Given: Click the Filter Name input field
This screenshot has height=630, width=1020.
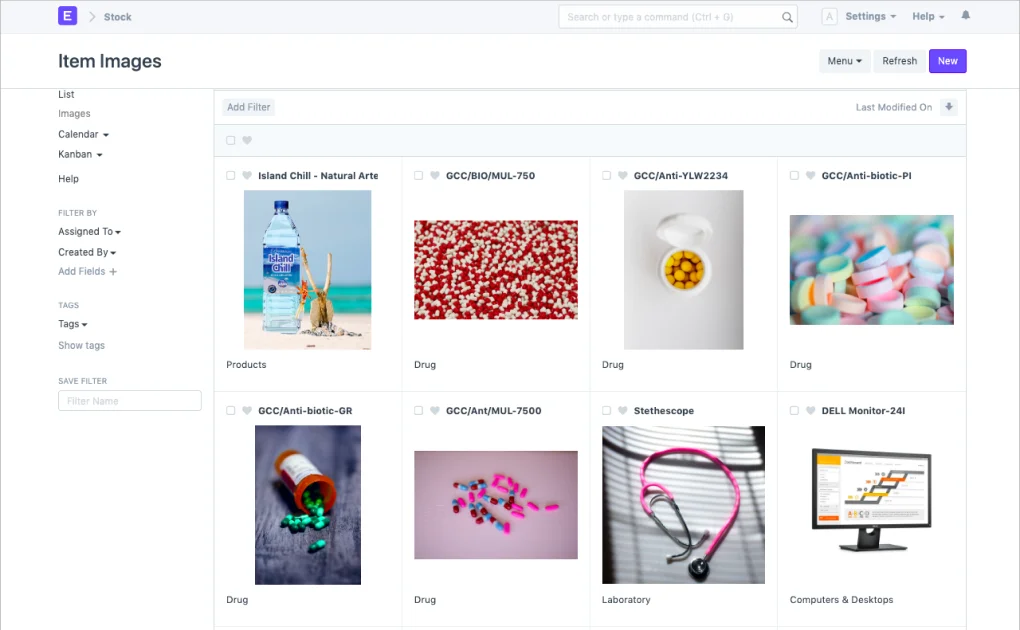Looking at the screenshot, I should [130, 401].
